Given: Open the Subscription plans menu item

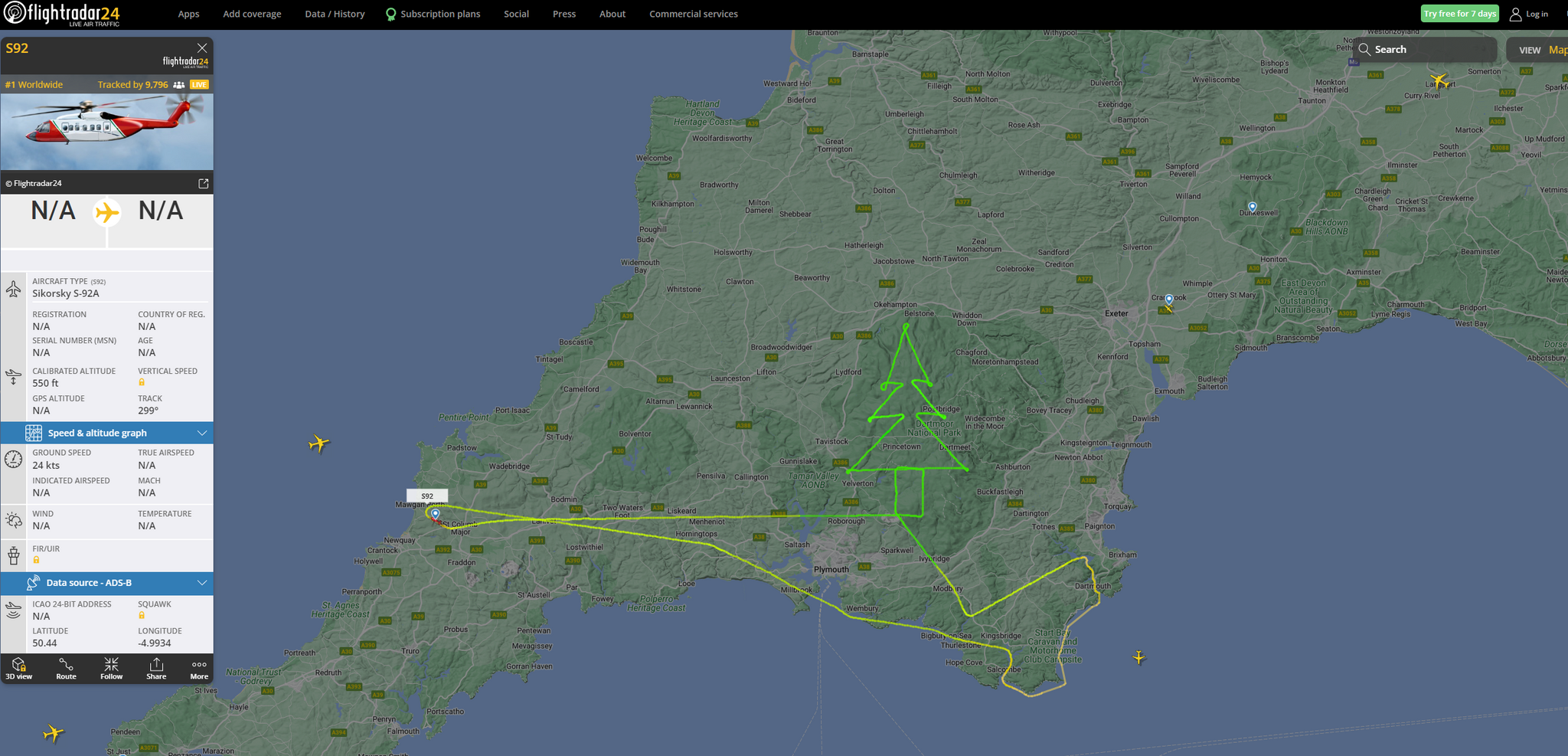Looking at the screenshot, I should point(433,14).
